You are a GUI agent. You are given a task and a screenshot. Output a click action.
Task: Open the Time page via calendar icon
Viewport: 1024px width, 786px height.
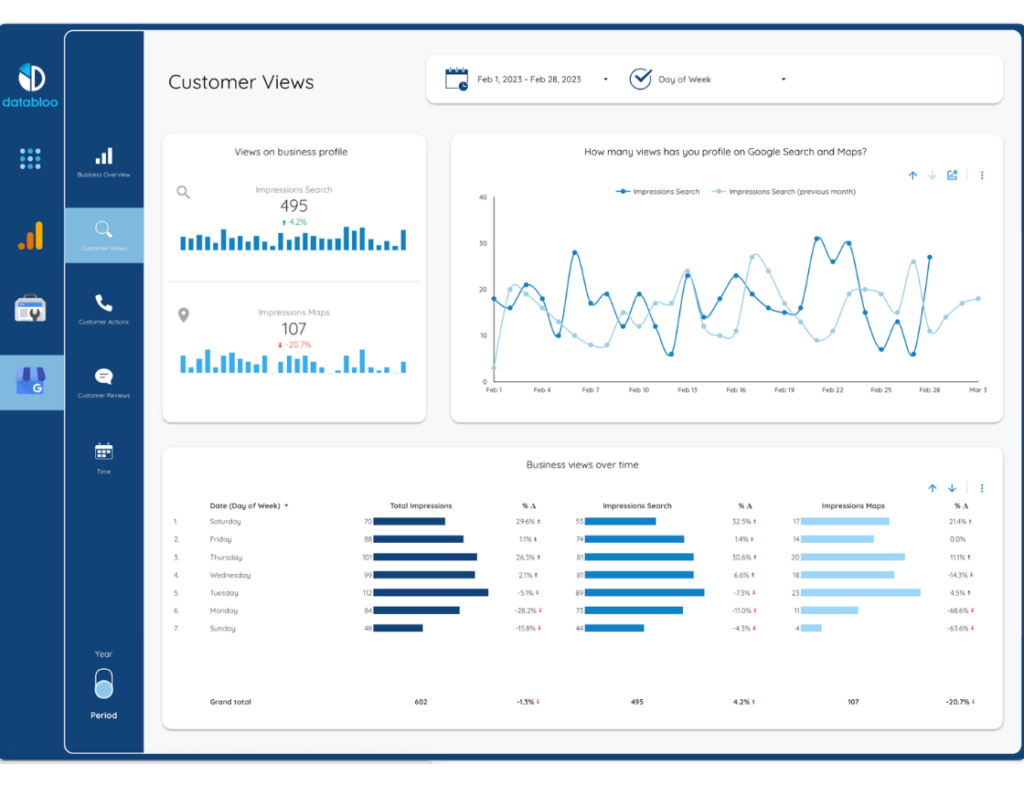click(103, 453)
